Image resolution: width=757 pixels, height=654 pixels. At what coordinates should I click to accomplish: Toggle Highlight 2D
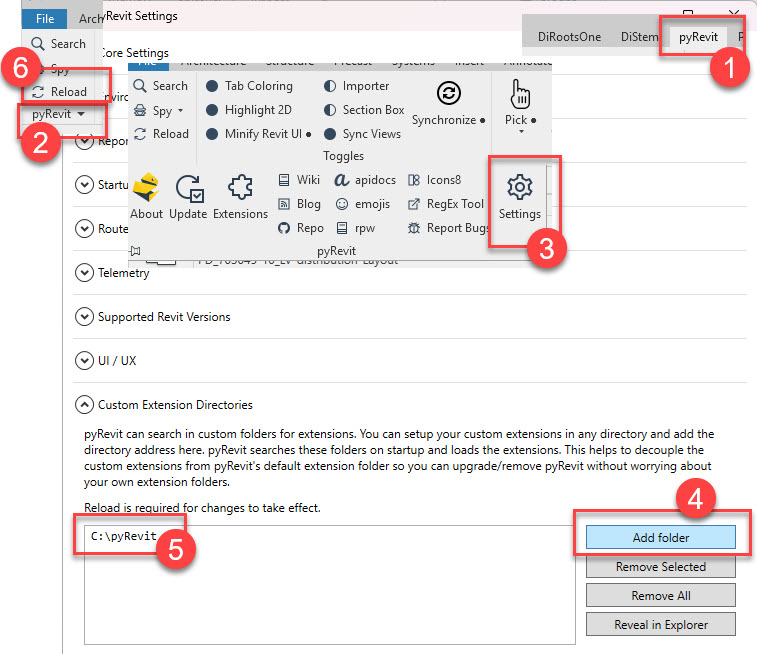tap(249, 110)
